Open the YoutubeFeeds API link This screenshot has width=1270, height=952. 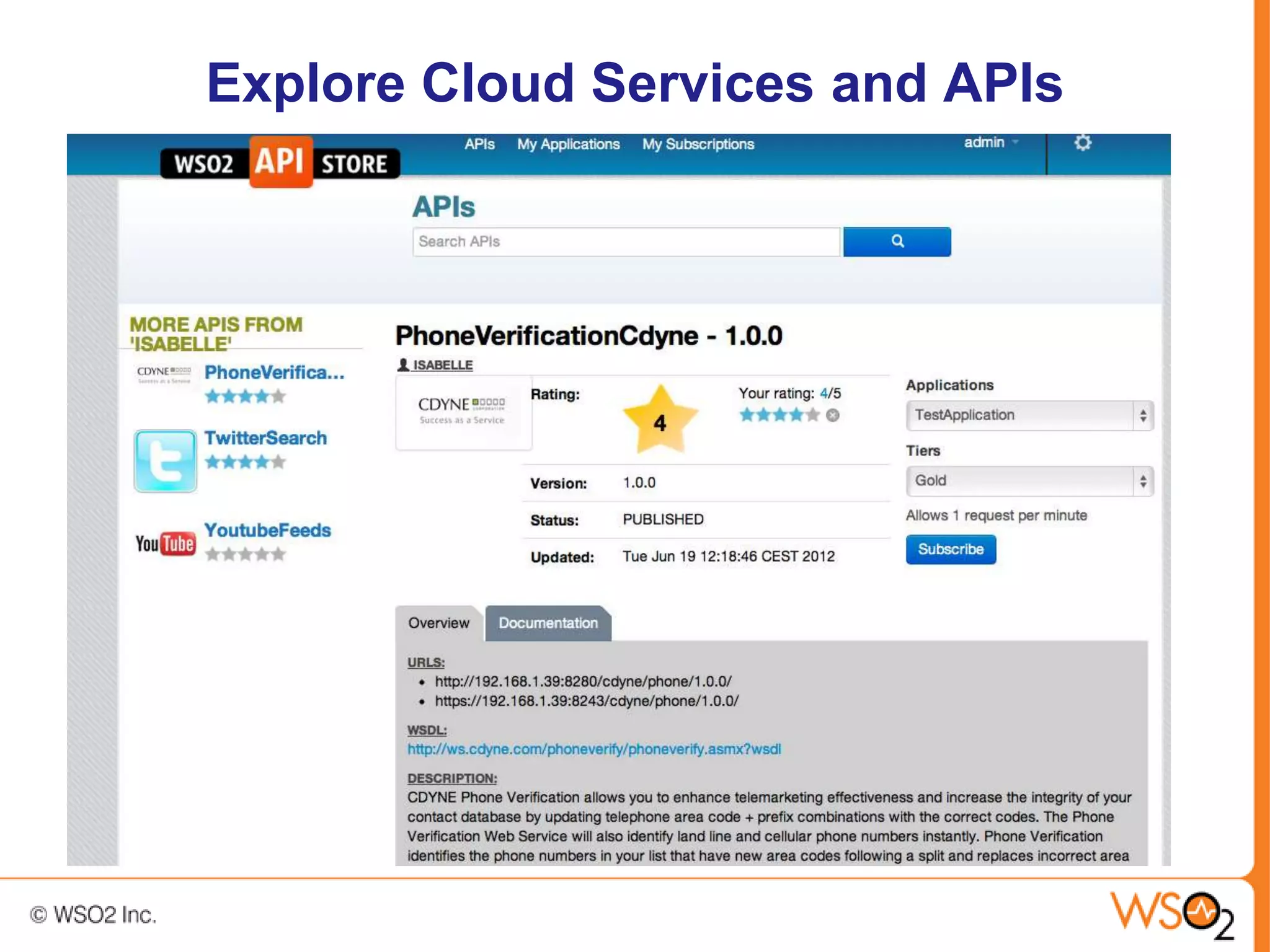(x=267, y=531)
